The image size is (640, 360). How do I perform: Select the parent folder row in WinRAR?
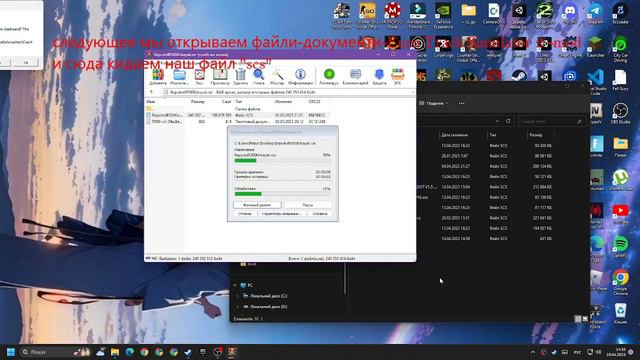238,109
